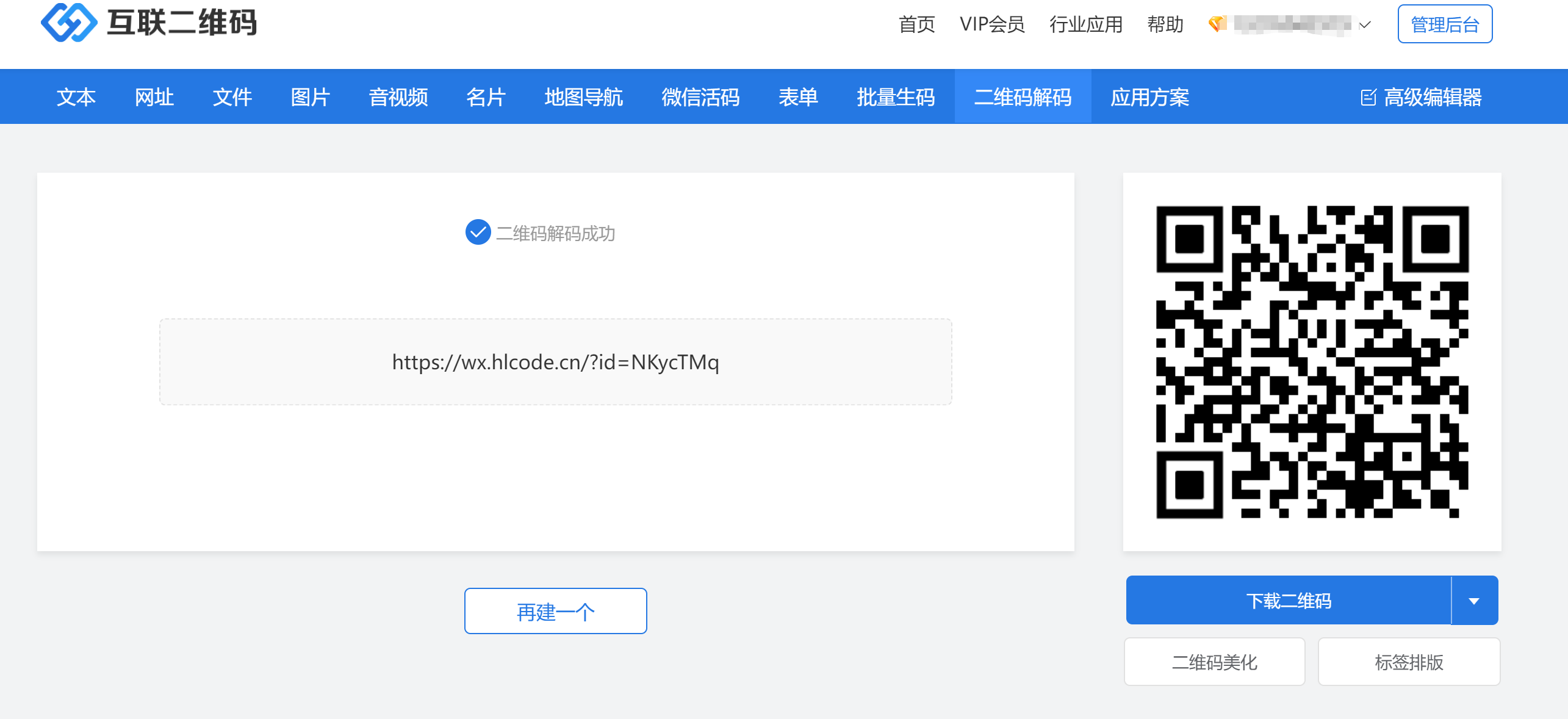Open the 应用方案 tab
This screenshot has height=719, width=1568.
coord(1150,97)
